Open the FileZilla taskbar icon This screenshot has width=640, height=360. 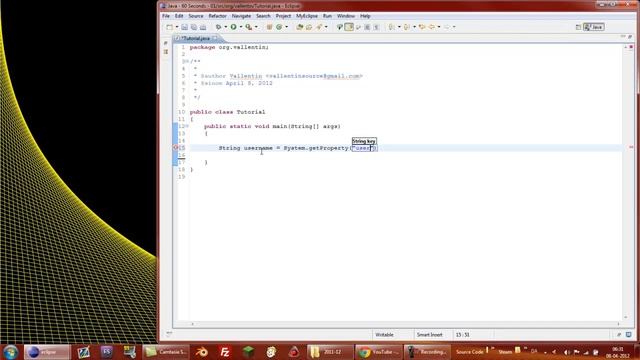click(224, 352)
